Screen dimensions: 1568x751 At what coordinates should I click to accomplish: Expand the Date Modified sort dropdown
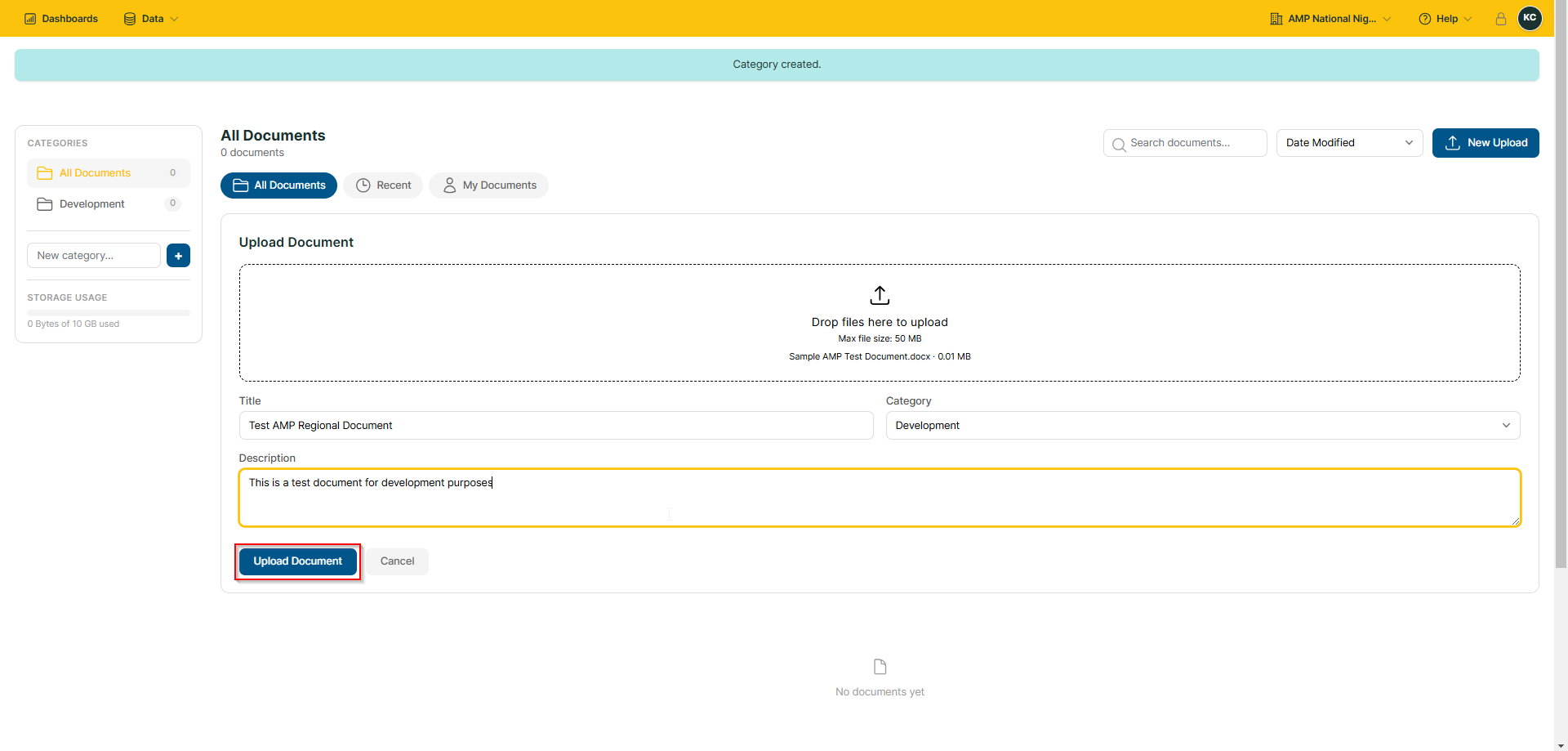[1349, 143]
